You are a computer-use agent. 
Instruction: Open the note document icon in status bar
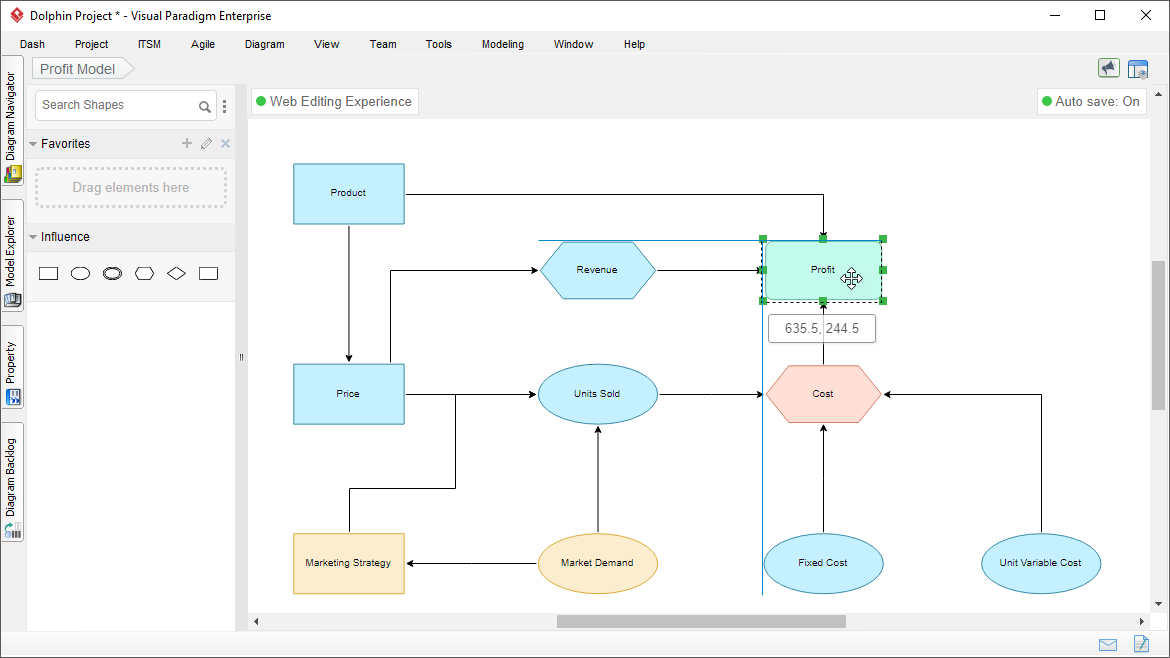click(x=1141, y=643)
